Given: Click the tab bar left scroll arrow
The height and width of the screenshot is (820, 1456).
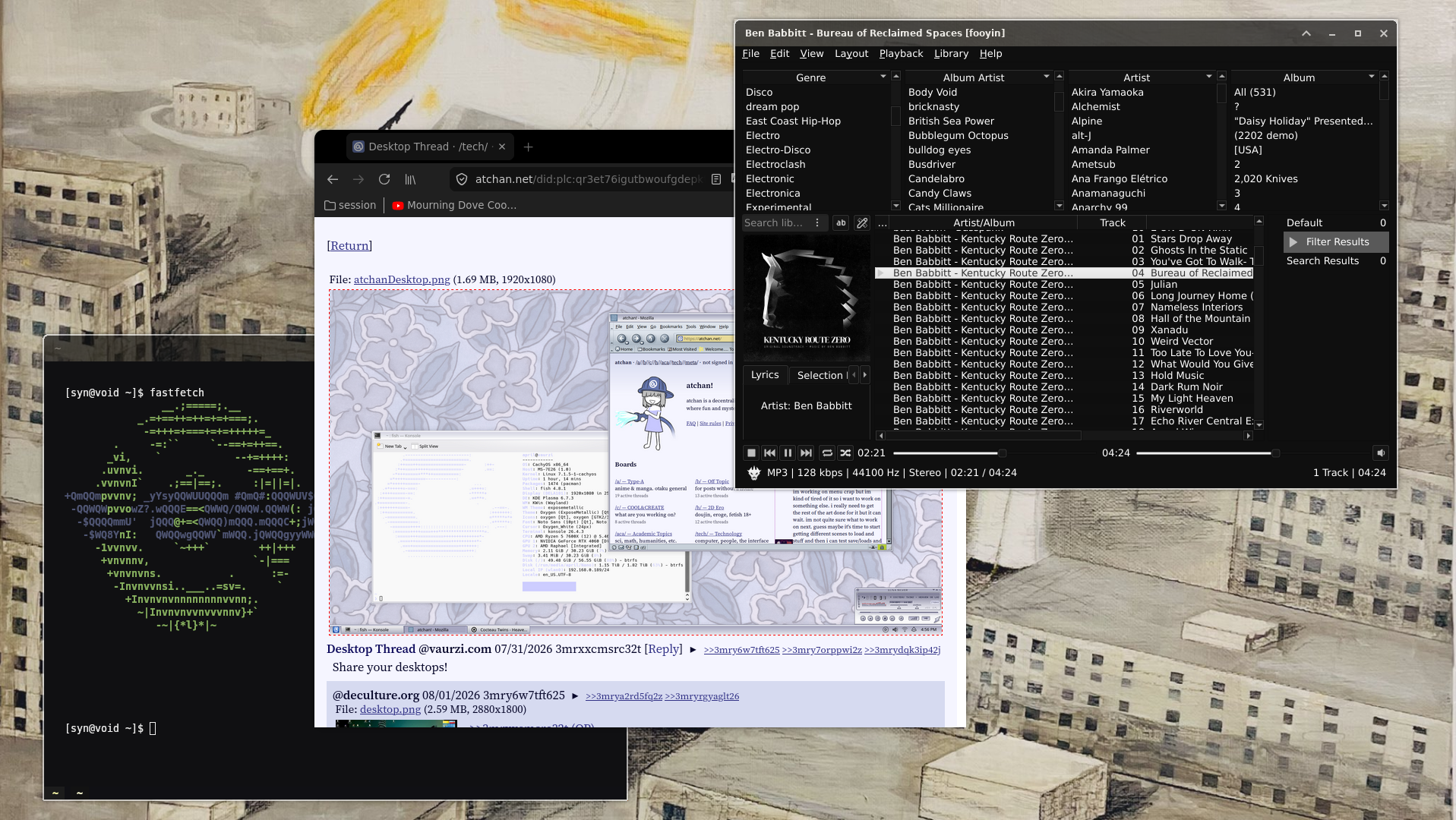Looking at the screenshot, I should click(854, 375).
